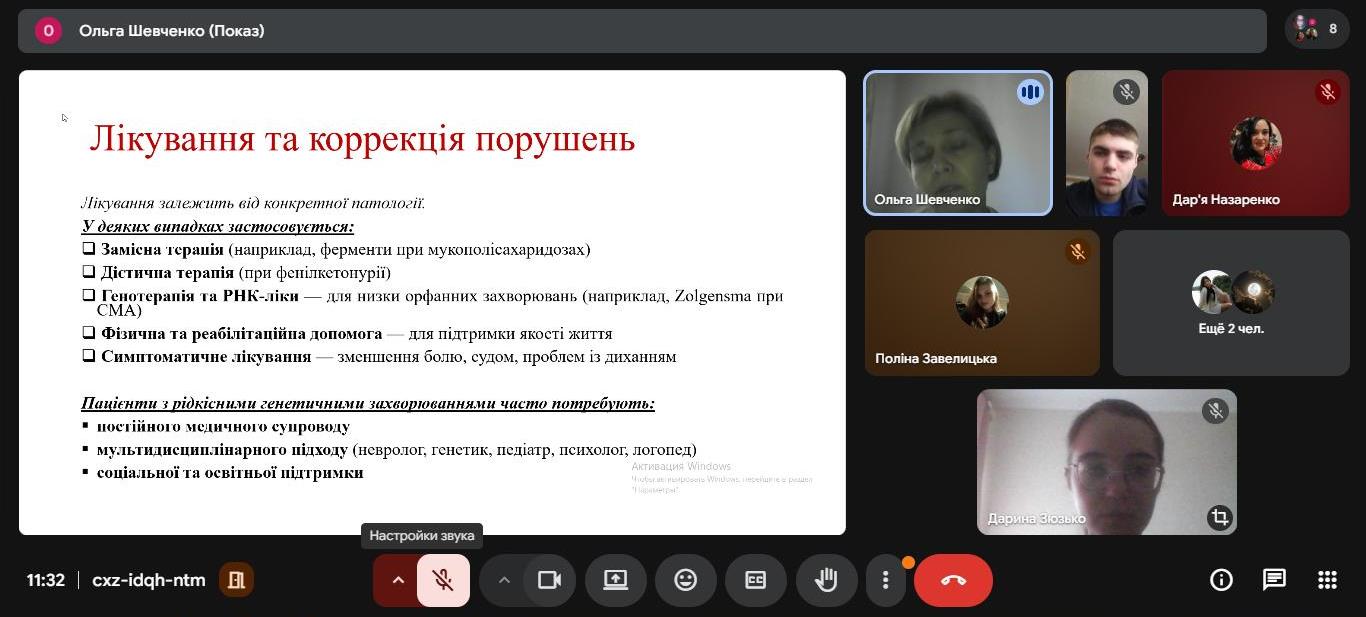Turn on the camera

549,580
